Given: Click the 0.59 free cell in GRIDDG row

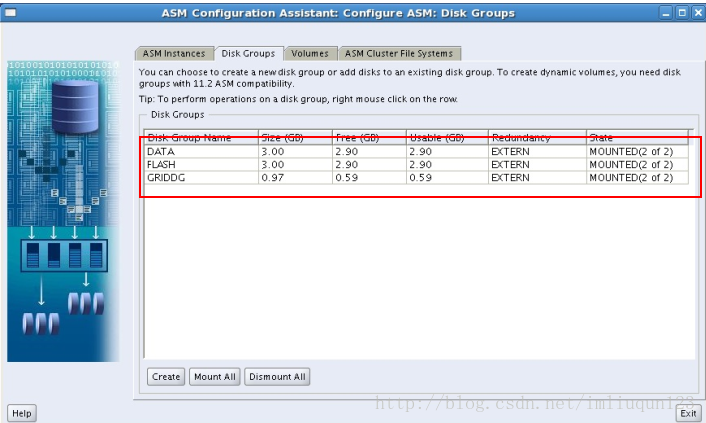Looking at the screenshot, I should (370, 177).
